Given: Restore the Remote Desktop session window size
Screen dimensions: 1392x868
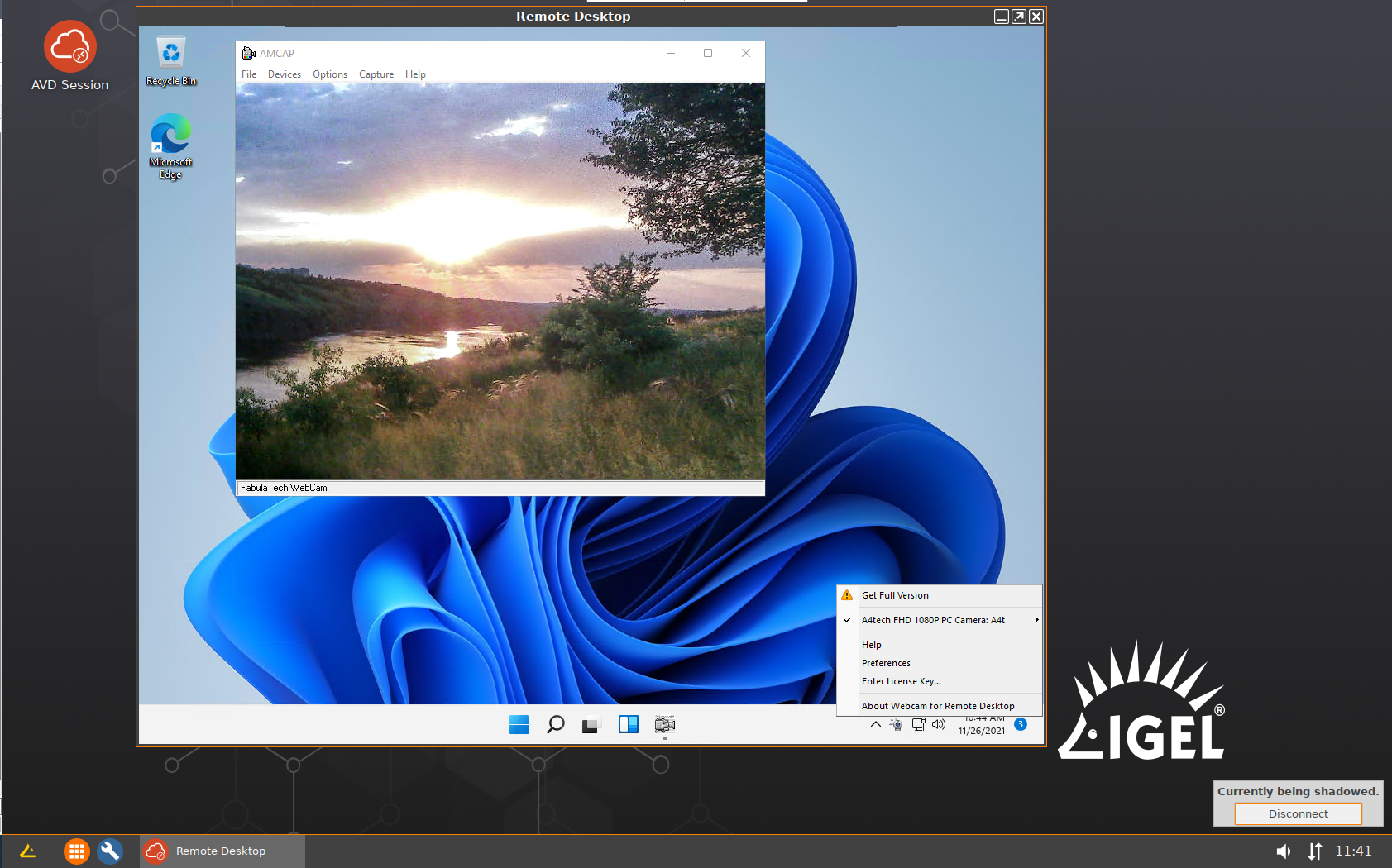Looking at the screenshot, I should 1019,17.
